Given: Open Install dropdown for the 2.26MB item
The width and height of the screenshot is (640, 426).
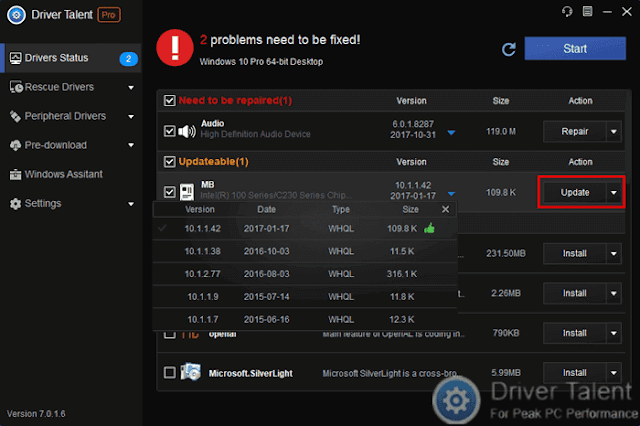Looking at the screenshot, I should pyautogui.click(x=613, y=293).
